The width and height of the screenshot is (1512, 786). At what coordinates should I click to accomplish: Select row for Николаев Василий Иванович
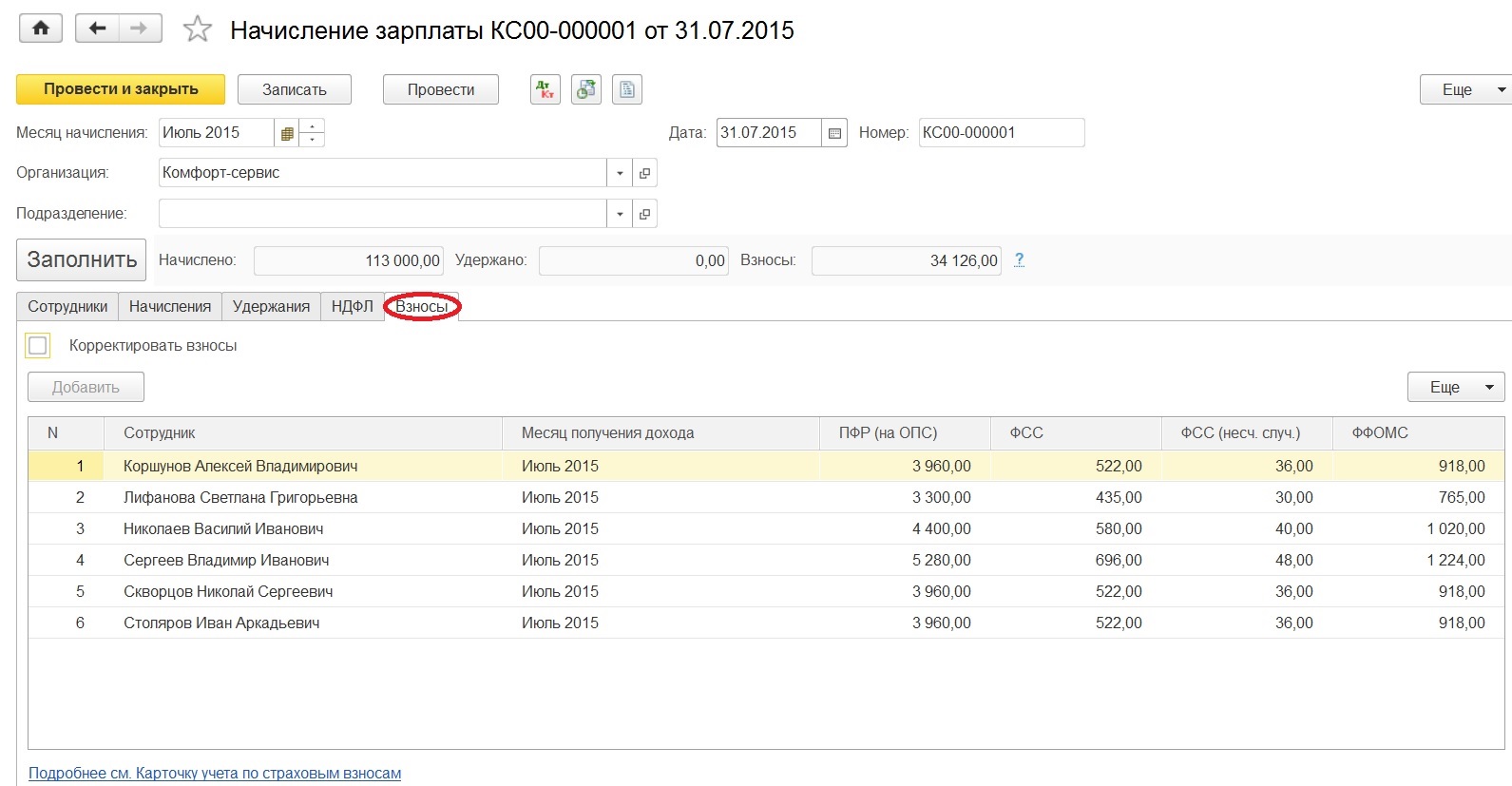tap(223, 528)
